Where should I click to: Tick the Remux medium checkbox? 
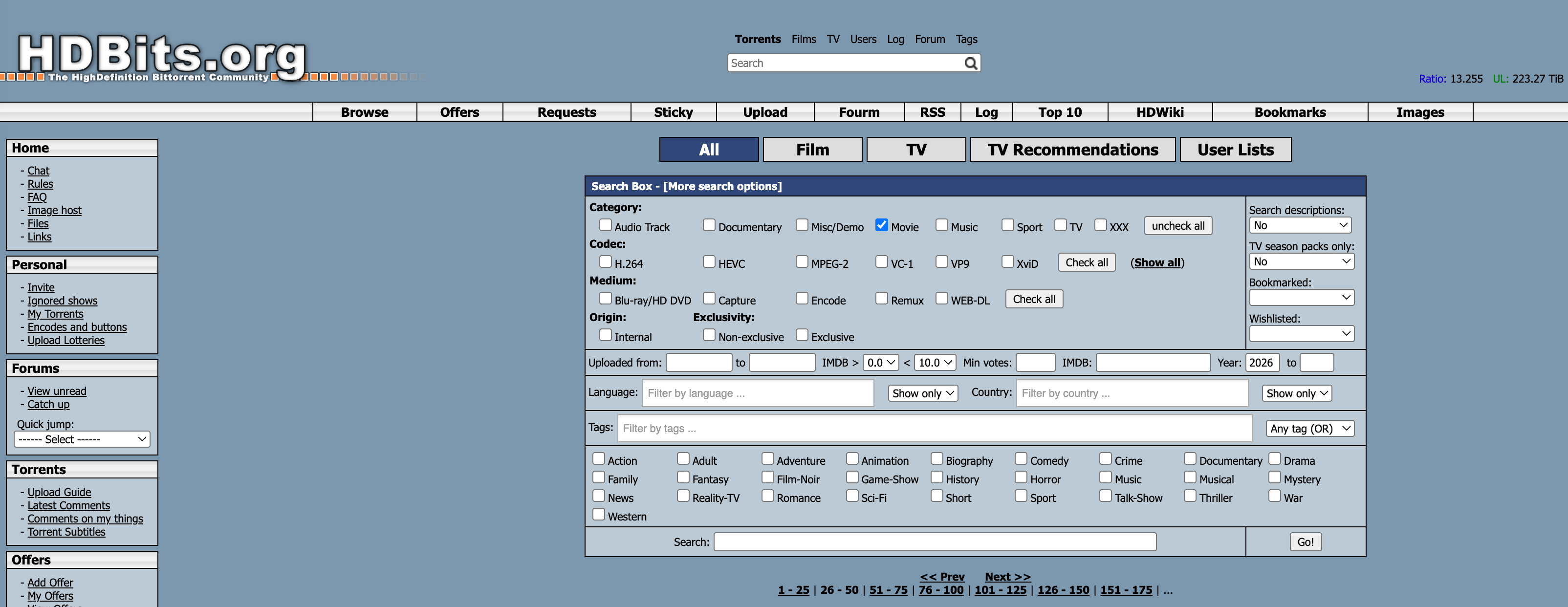[881, 298]
